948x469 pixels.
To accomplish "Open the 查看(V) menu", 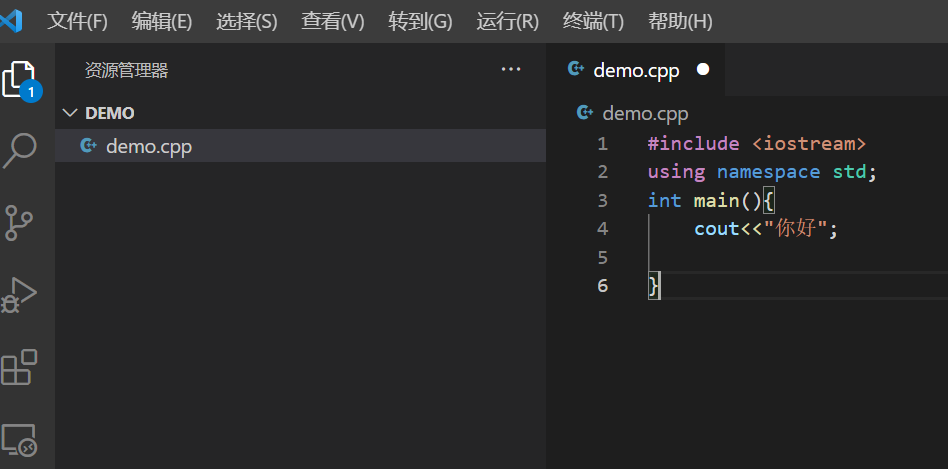I will point(333,22).
